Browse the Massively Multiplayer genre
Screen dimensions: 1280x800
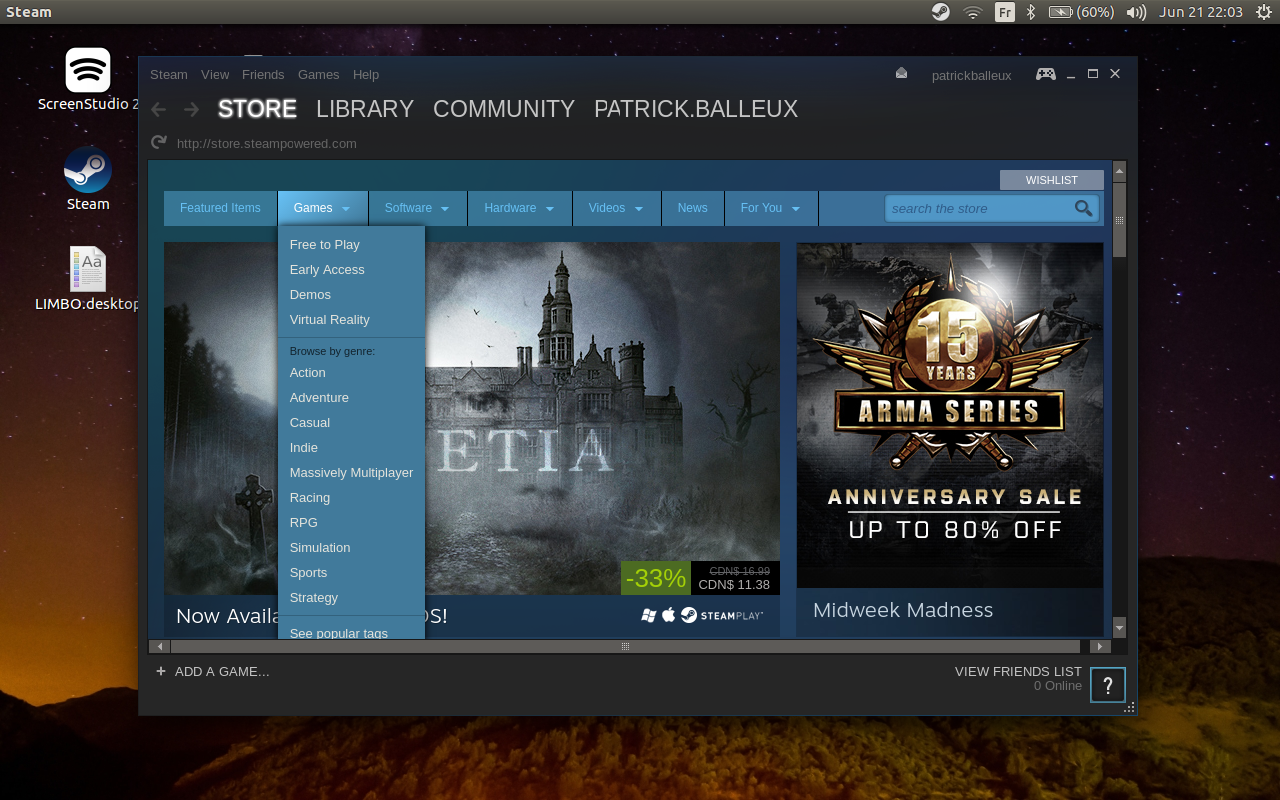click(x=351, y=472)
